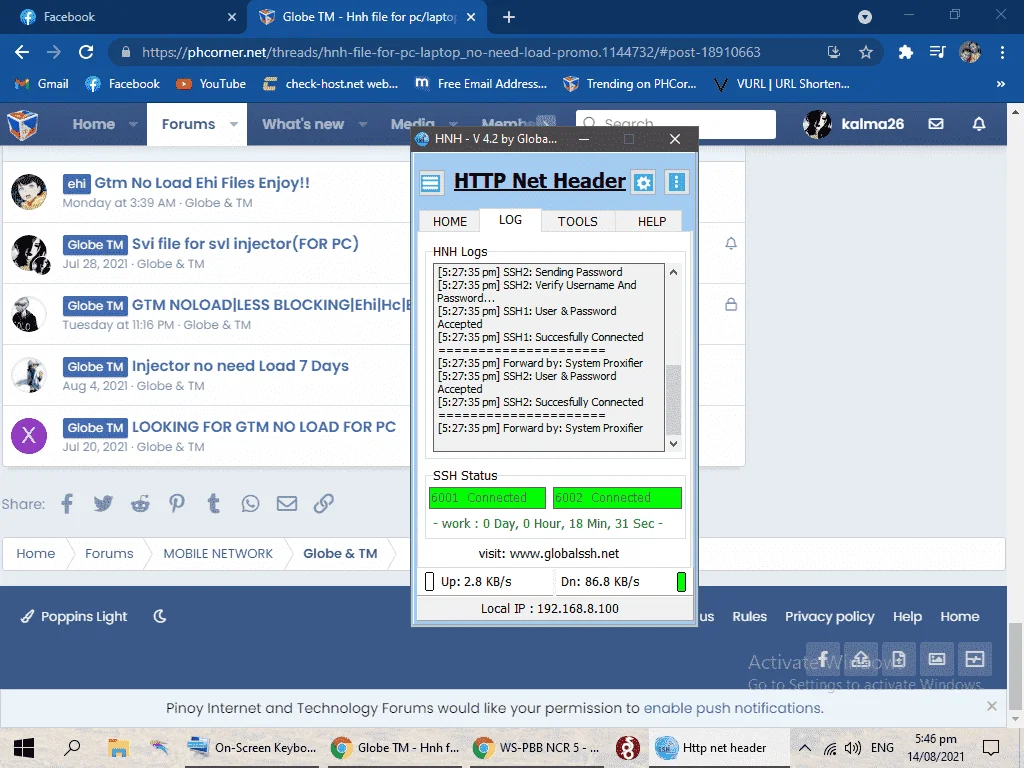The height and width of the screenshot is (768, 1024).
Task: Show hidden system tray icons
Action: click(805, 748)
